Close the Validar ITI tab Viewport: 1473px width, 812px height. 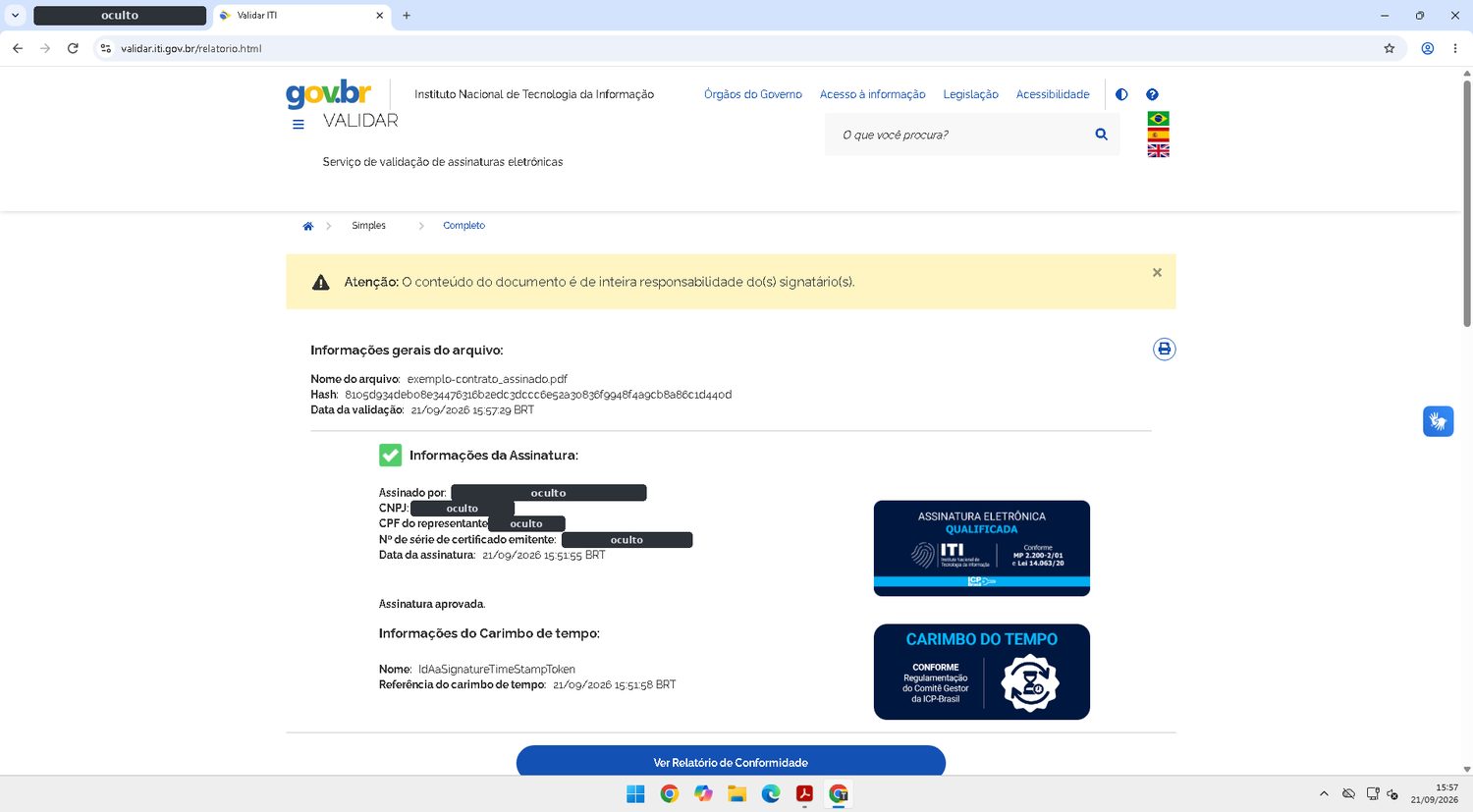click(x=380, y=16)
